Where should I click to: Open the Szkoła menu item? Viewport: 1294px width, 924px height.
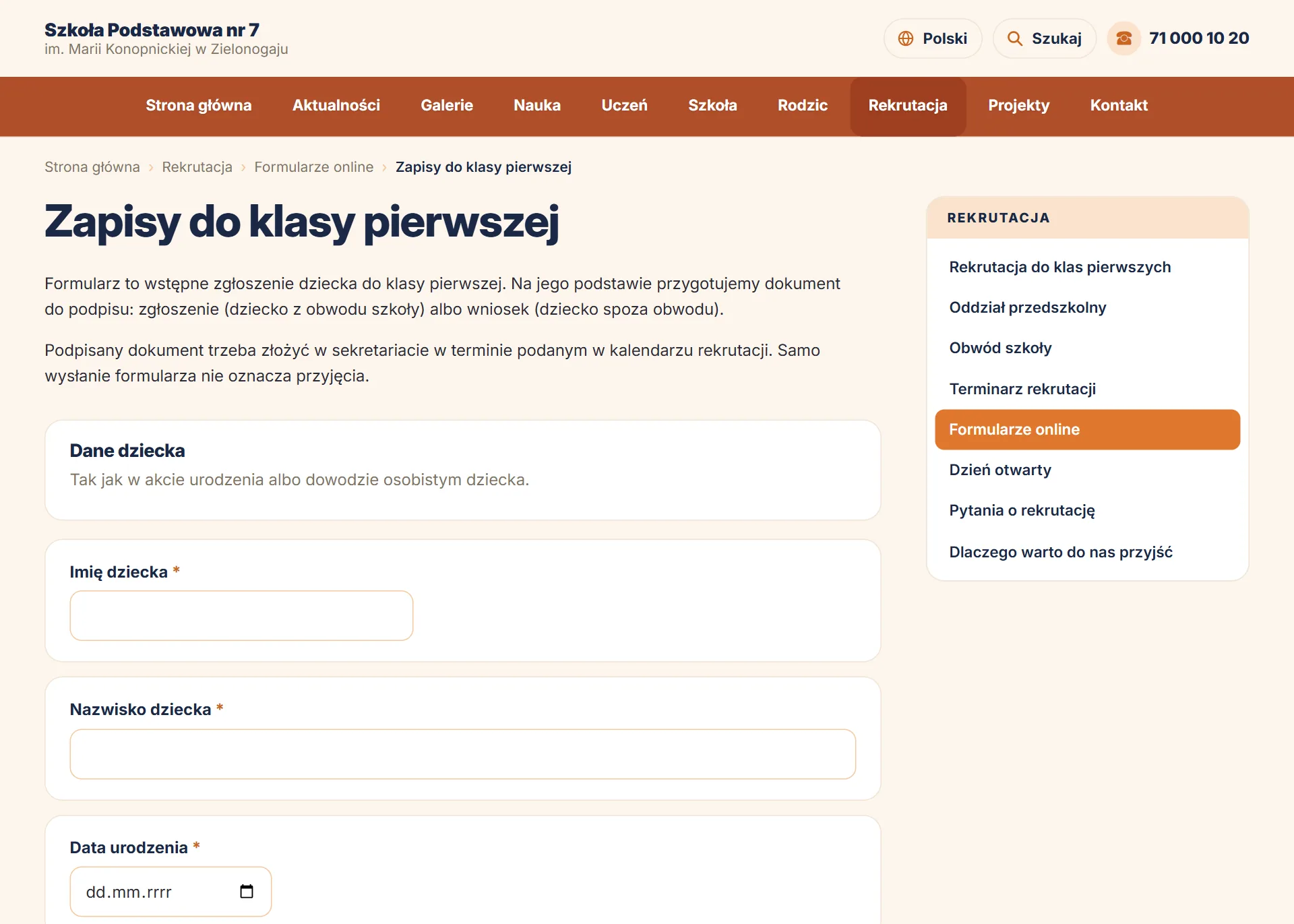click(712, 106)
